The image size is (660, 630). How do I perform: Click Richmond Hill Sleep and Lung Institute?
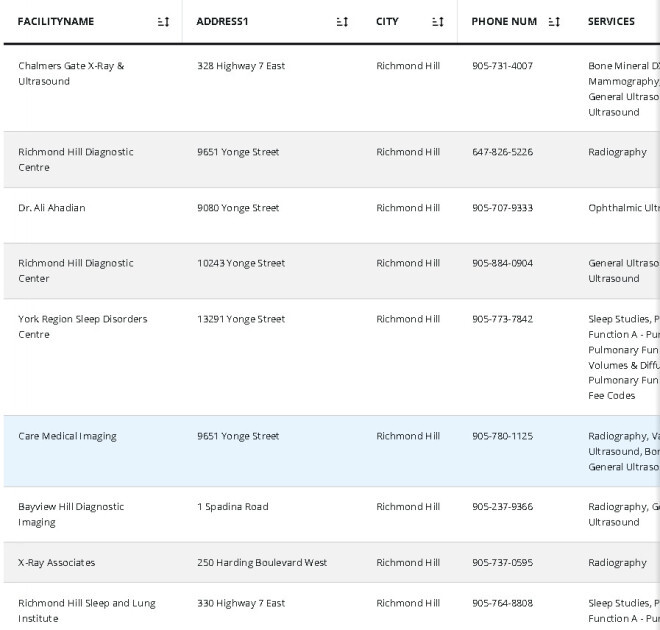[x=86, y=610]
